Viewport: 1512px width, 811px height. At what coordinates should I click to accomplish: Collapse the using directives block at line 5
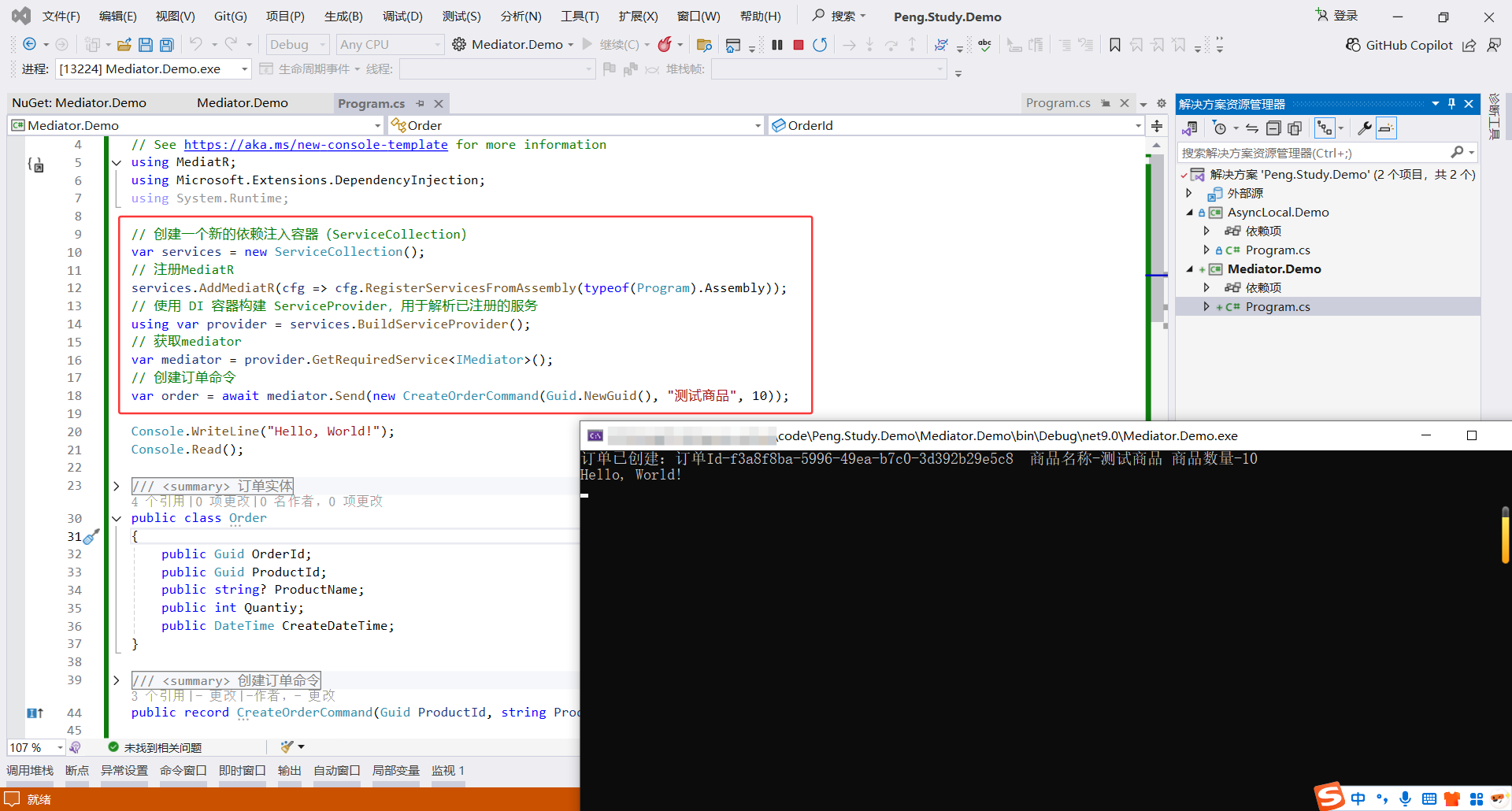tap(117, 163)
